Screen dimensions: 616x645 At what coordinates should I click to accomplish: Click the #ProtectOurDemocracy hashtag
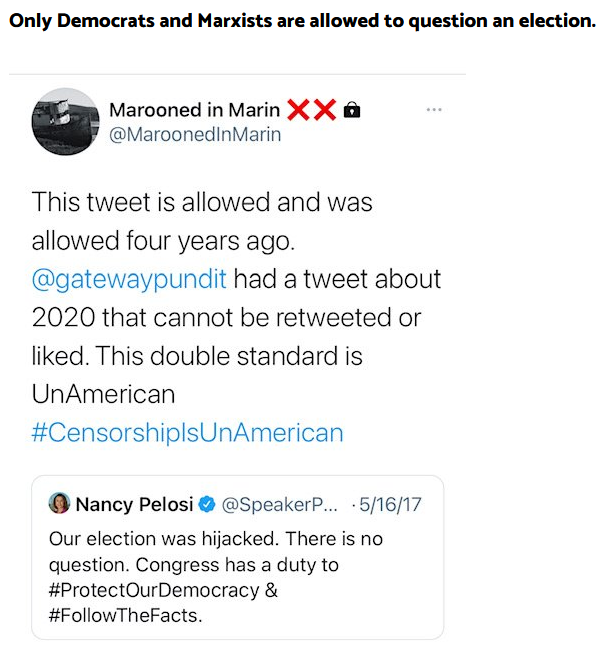coord(154,590)
